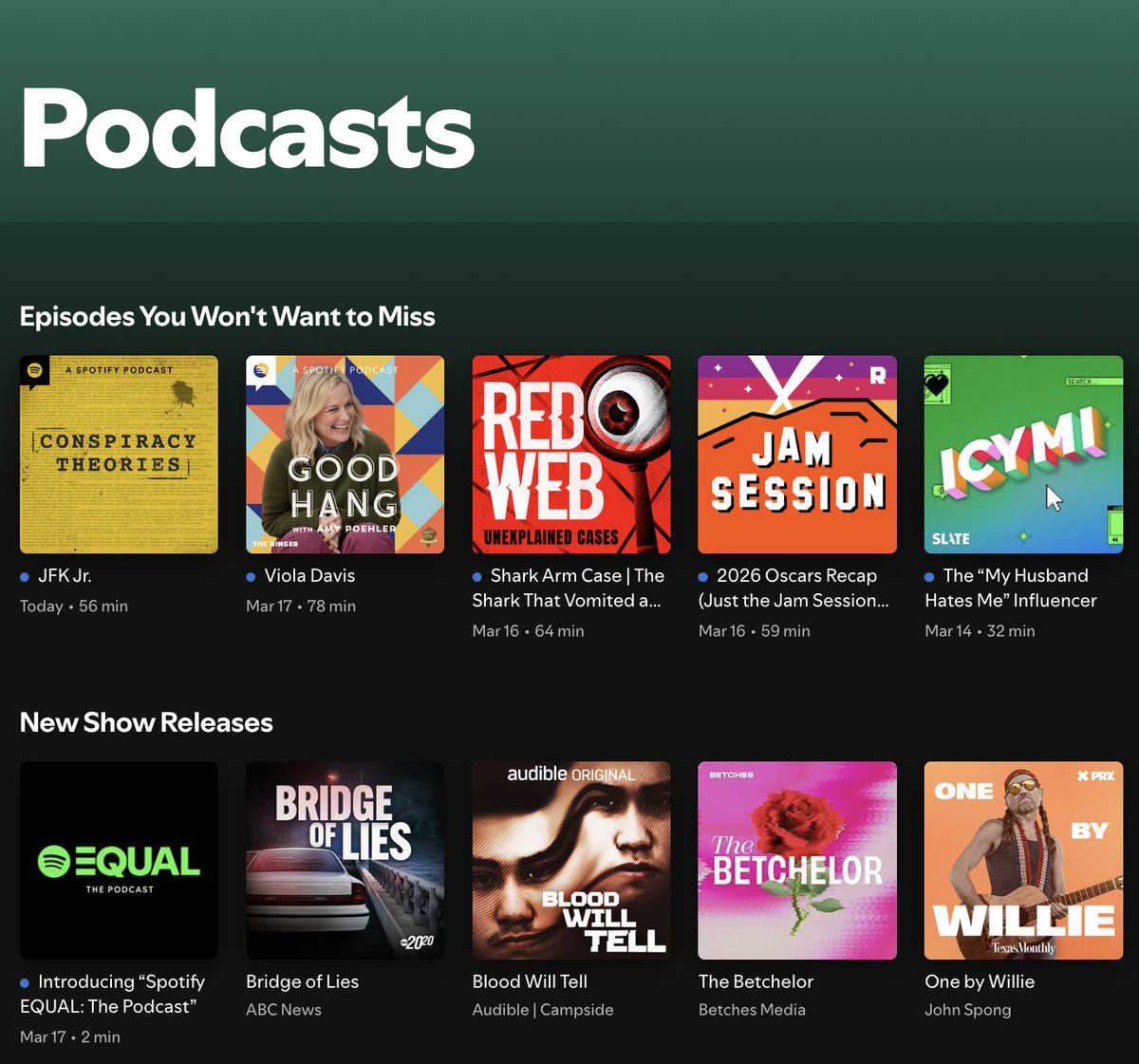This screenshot has width=1139, height=1064.
Task: Click the Mar 16 • 59 min metadata
Action: click(755, 631)
